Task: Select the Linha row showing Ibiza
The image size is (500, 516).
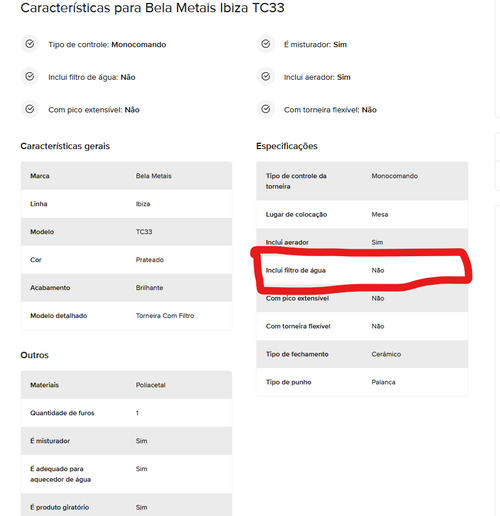Action: point(126,204)
